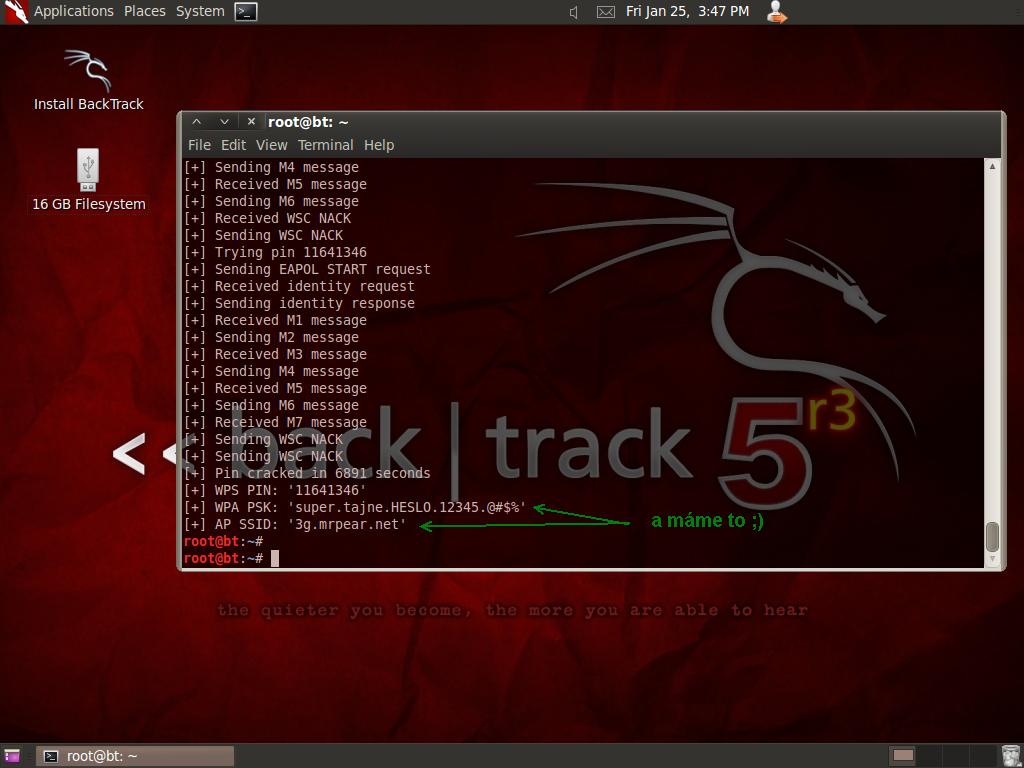Image resolution: width=1024 pixels, height=768 pixels.
Task: Click the date and time clock
Action: click(687, 11)
